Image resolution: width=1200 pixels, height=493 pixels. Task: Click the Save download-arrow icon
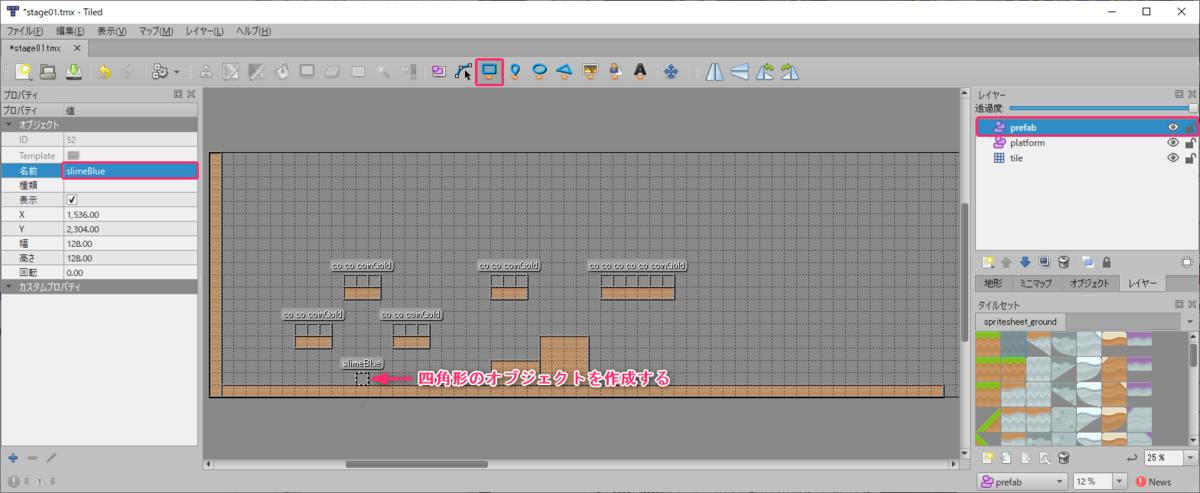coord(73,72)
